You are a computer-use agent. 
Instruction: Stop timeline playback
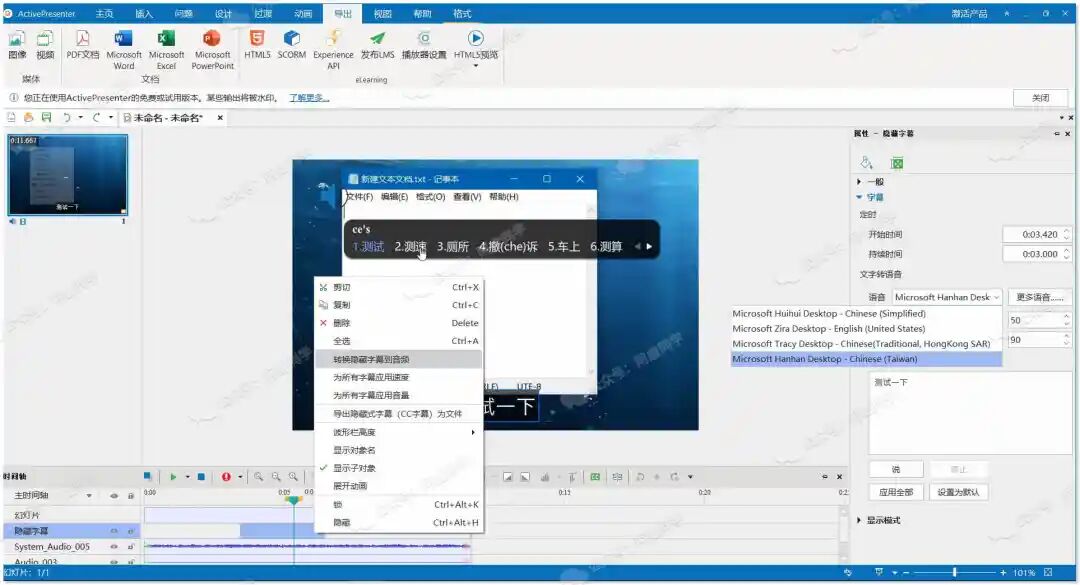point(201,477)
